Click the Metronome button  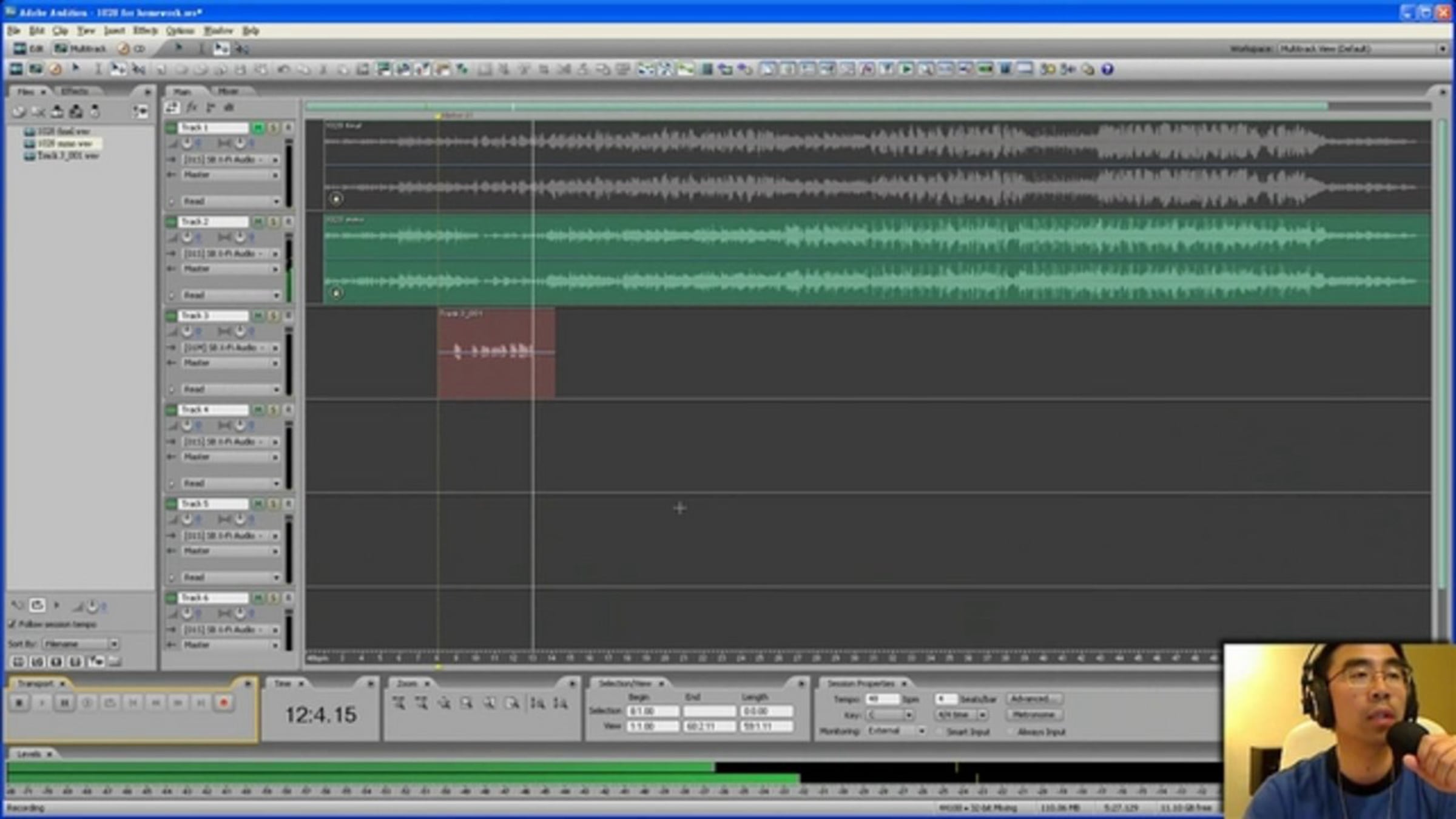pos(1033,715)
